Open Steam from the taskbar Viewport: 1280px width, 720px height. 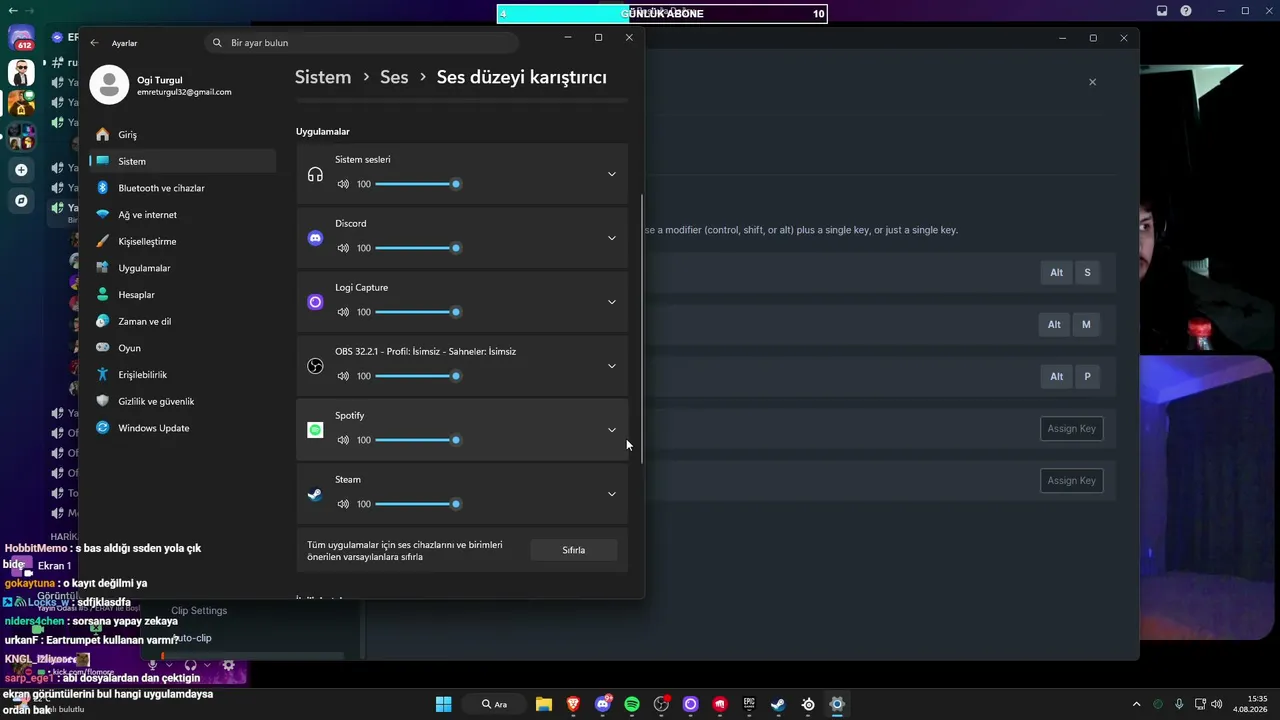(778, 704)
